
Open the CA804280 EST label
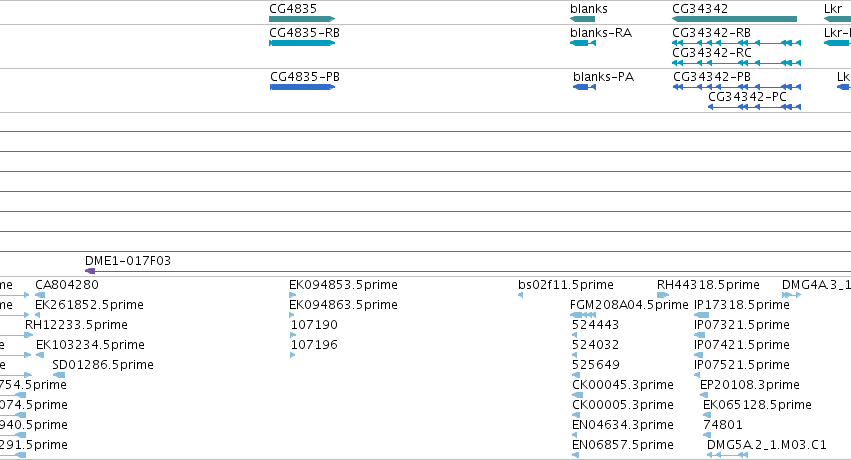[67, 285]
